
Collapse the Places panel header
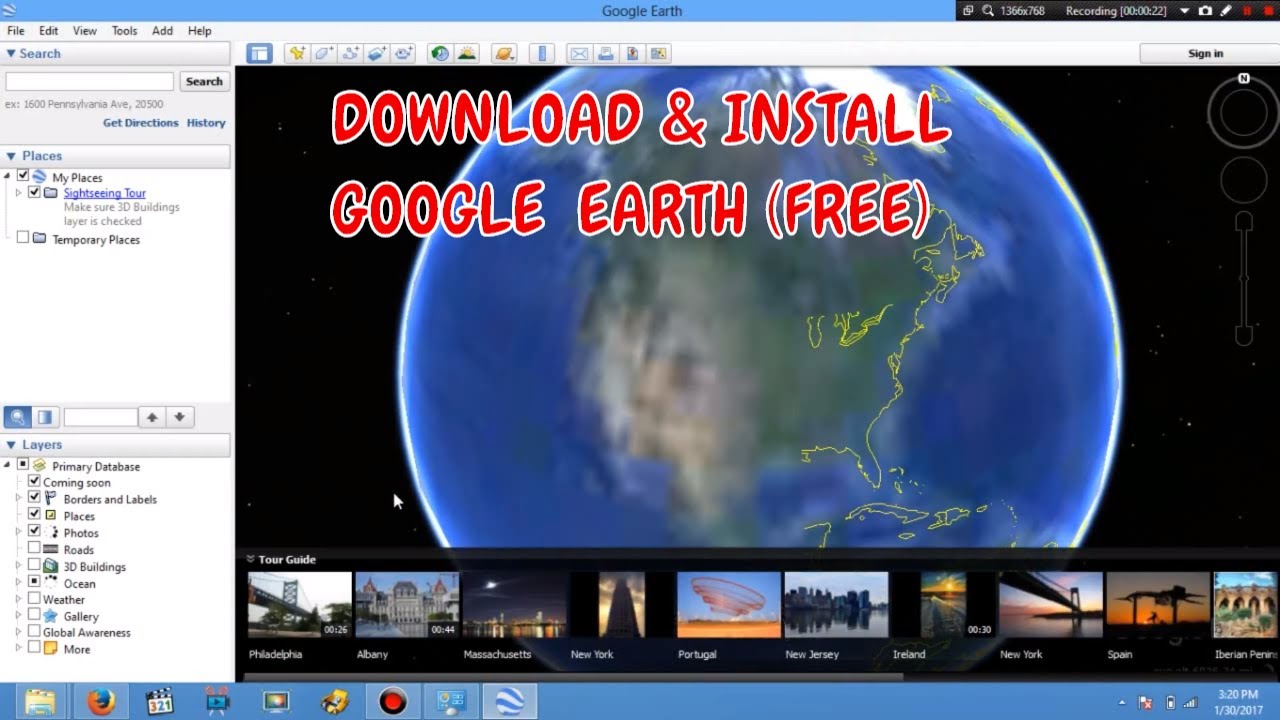pos(115,156)
